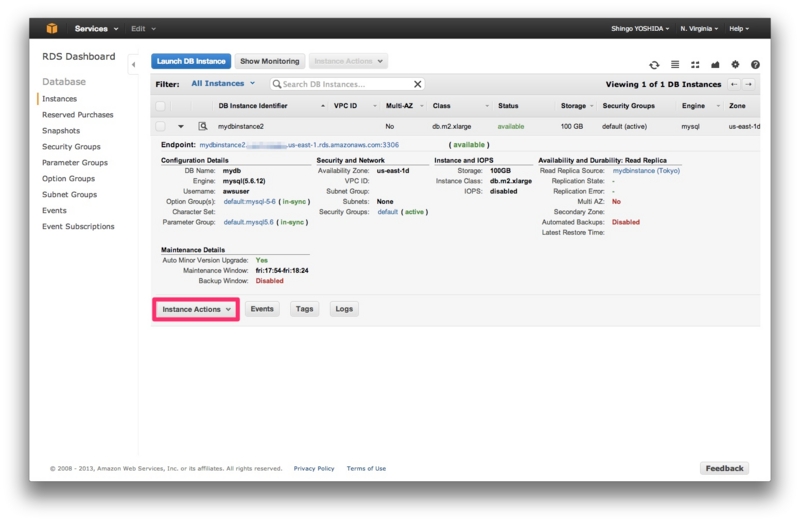Select Instances in the sidebar
The width and height of the screenshot is (800, 522).
(60, 98)
